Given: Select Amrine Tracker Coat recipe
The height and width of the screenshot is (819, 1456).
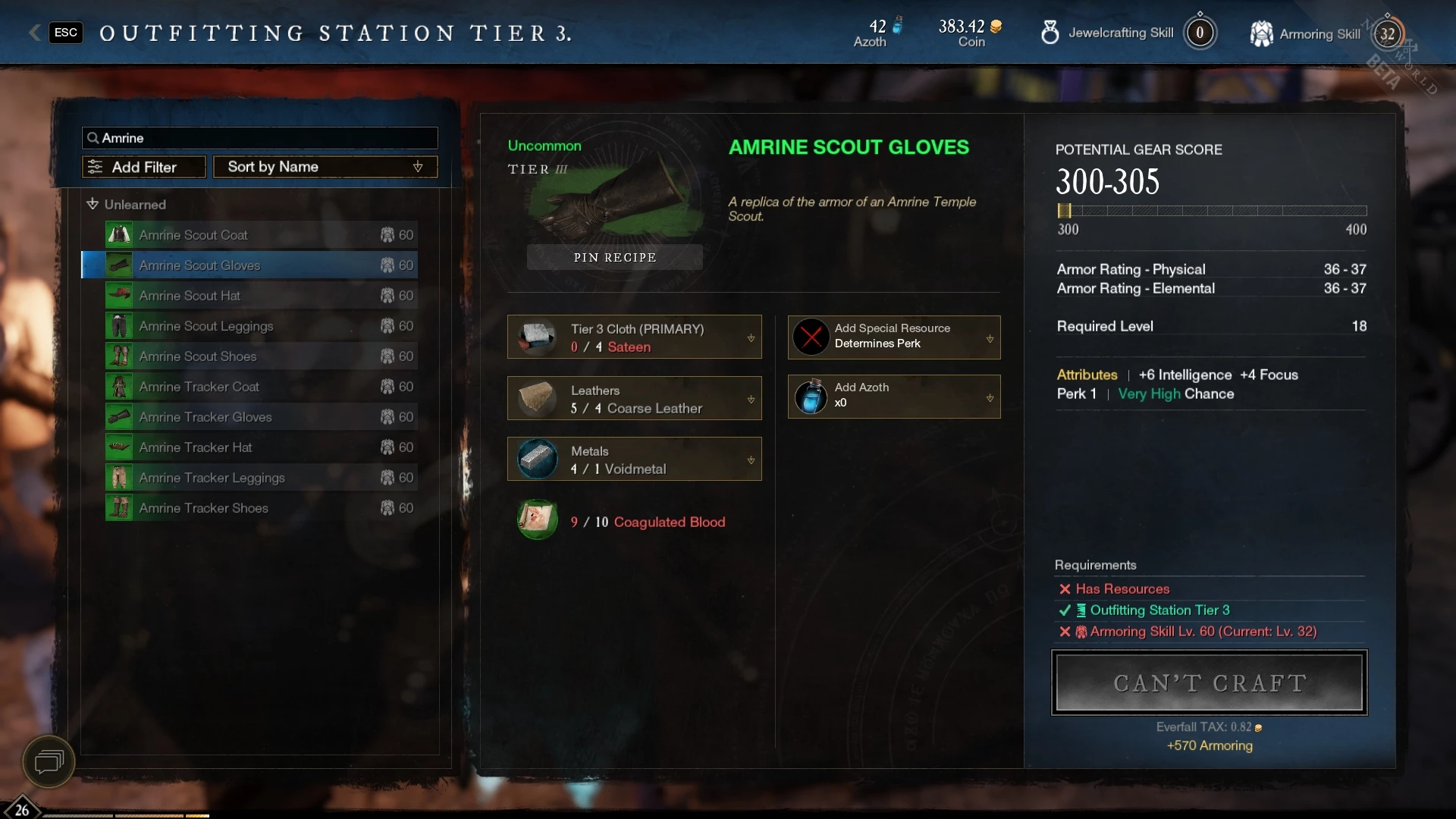Looking at the screenshot, I should (261, 387).
